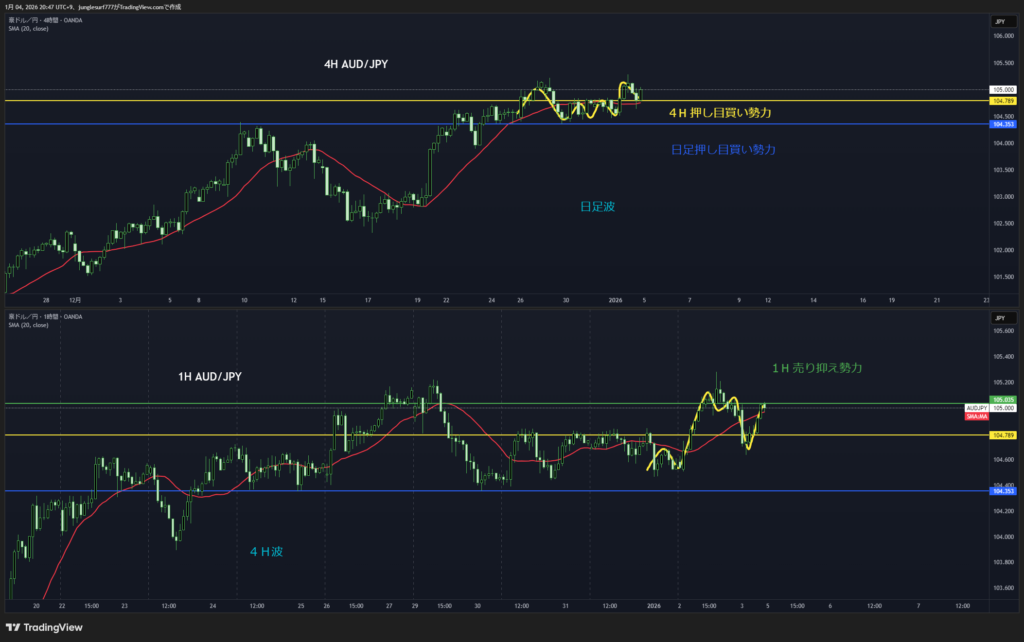This screenshot has width=1024, height=642.
Task: Select the white 105.000 price label on 4H chart
Action: (1002, 89)
